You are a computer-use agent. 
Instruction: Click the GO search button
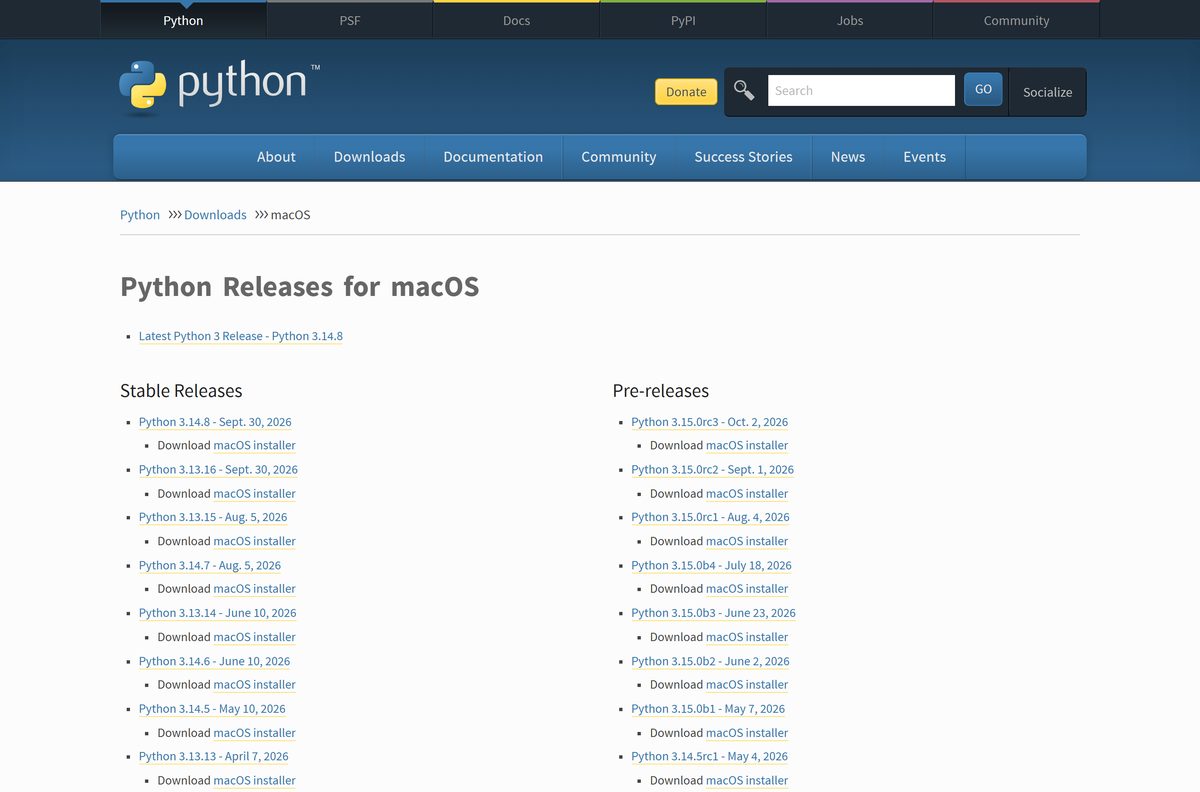(x=983, y=89)
